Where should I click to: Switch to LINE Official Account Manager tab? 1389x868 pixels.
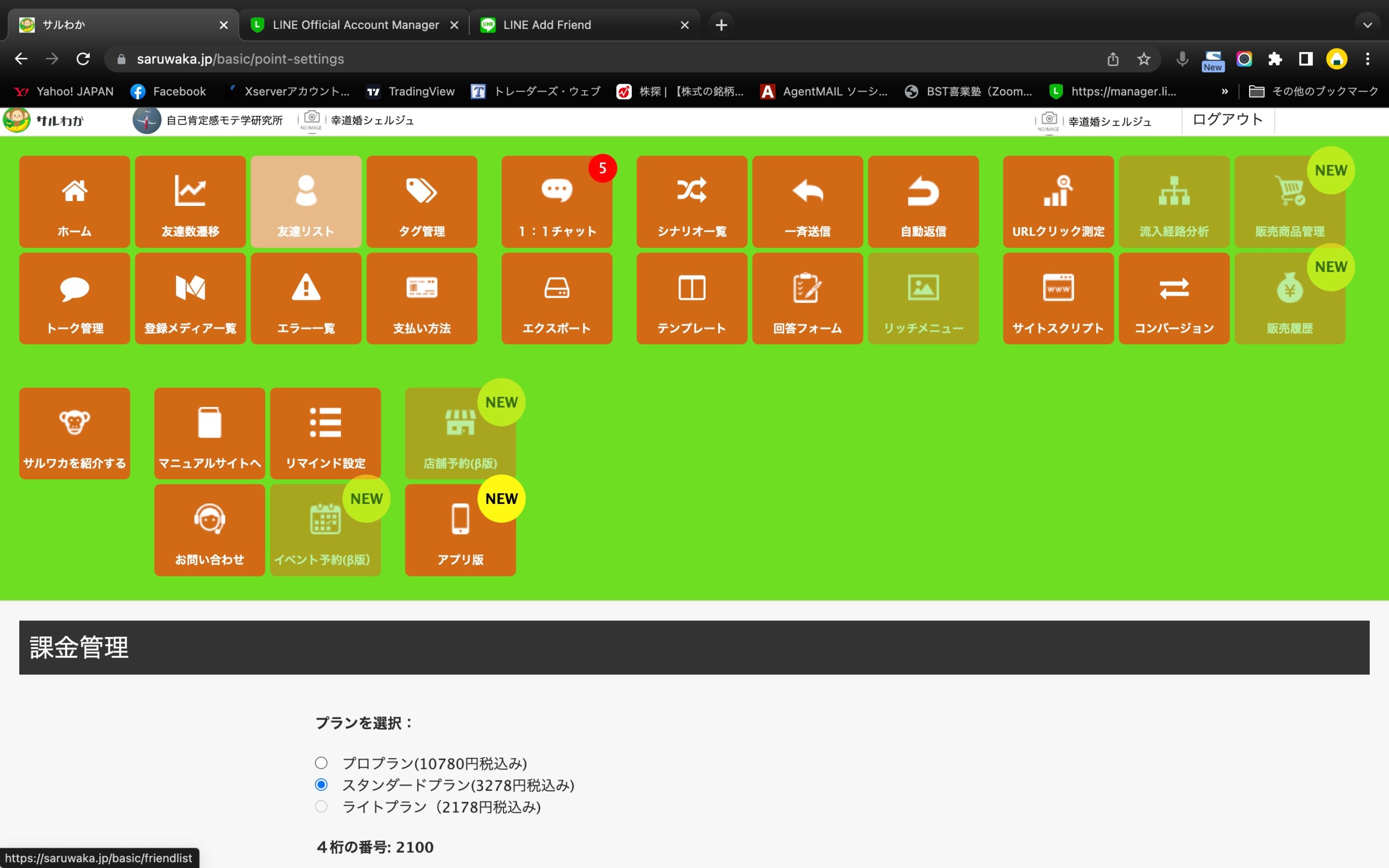(x=354, y=25)
